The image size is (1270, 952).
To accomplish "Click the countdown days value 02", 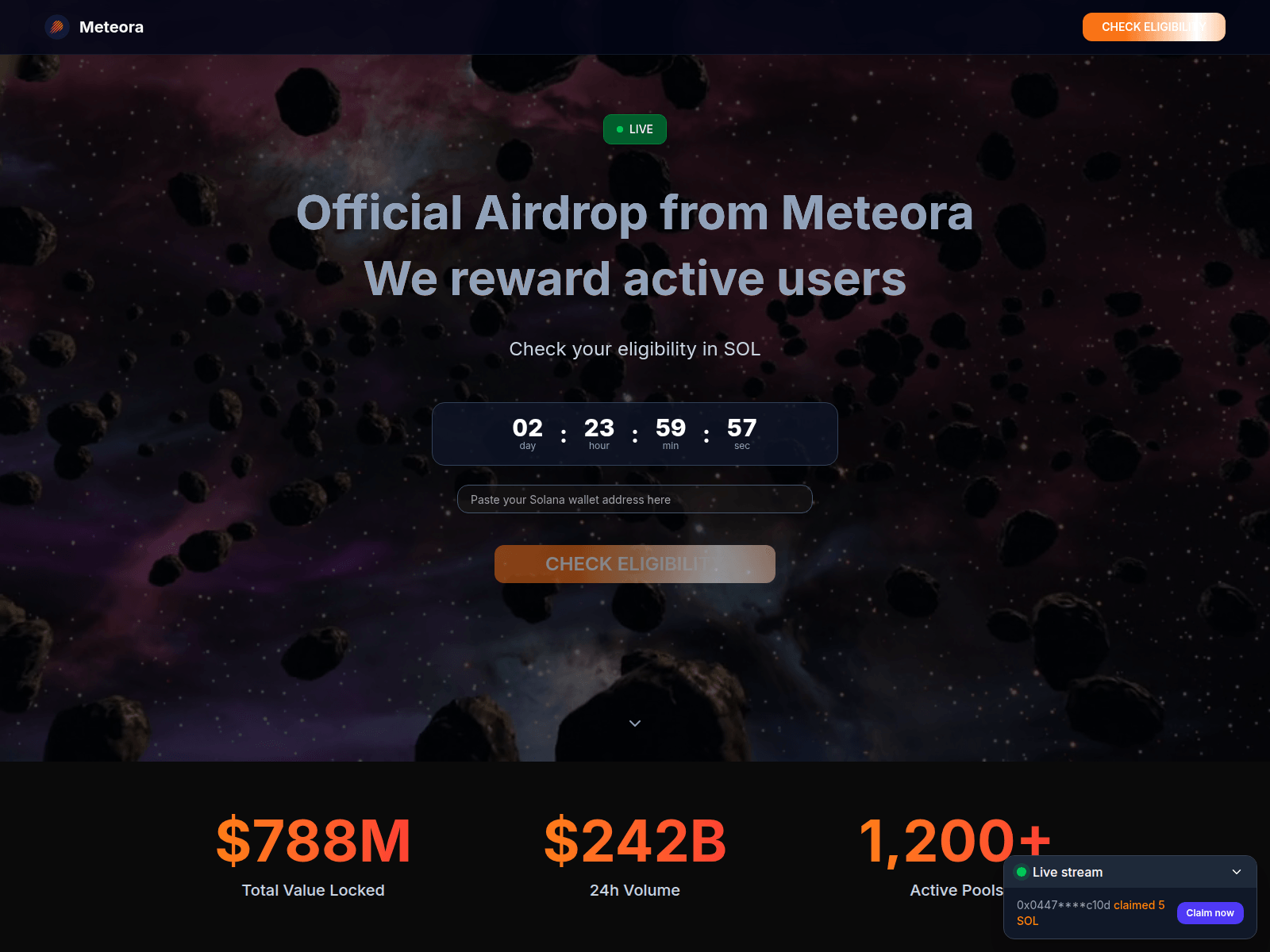I will [x=528, y=428].
